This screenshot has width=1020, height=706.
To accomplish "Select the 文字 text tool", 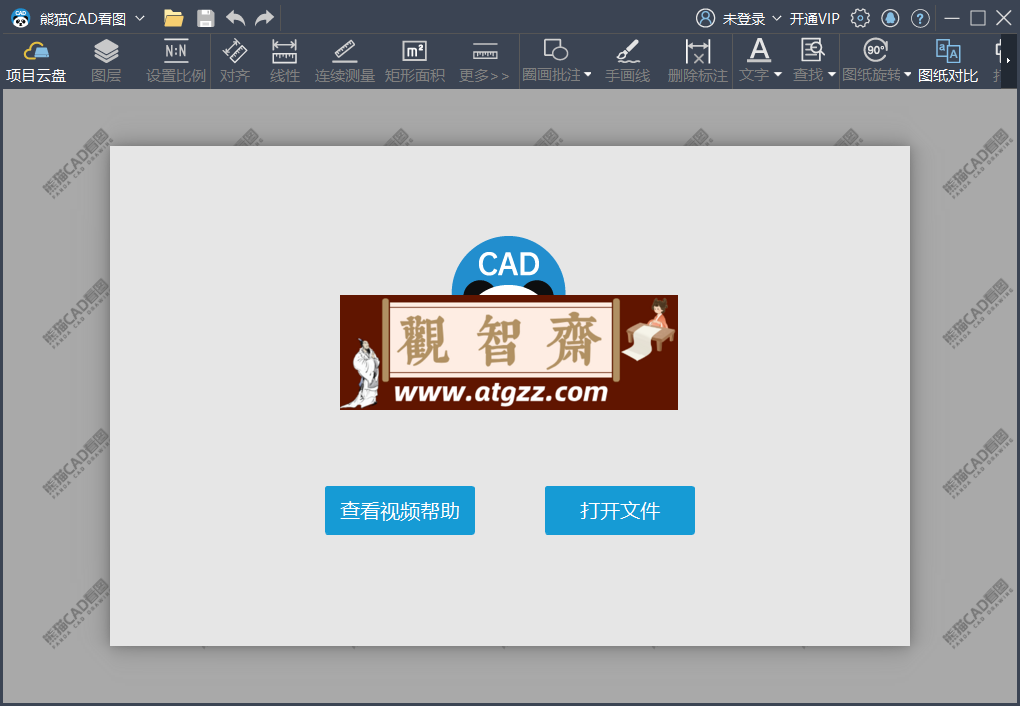I will pyautogui.click(x=755, y=62).
